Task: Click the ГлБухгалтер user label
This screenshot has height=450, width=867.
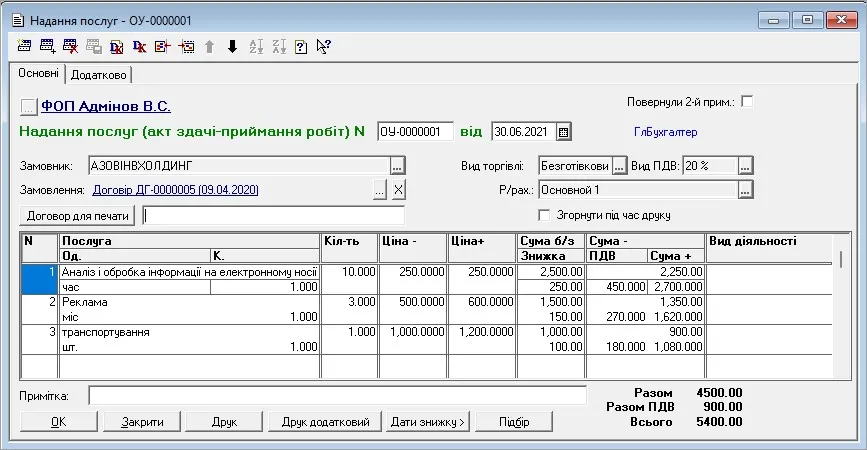Action: pos(665,132)
